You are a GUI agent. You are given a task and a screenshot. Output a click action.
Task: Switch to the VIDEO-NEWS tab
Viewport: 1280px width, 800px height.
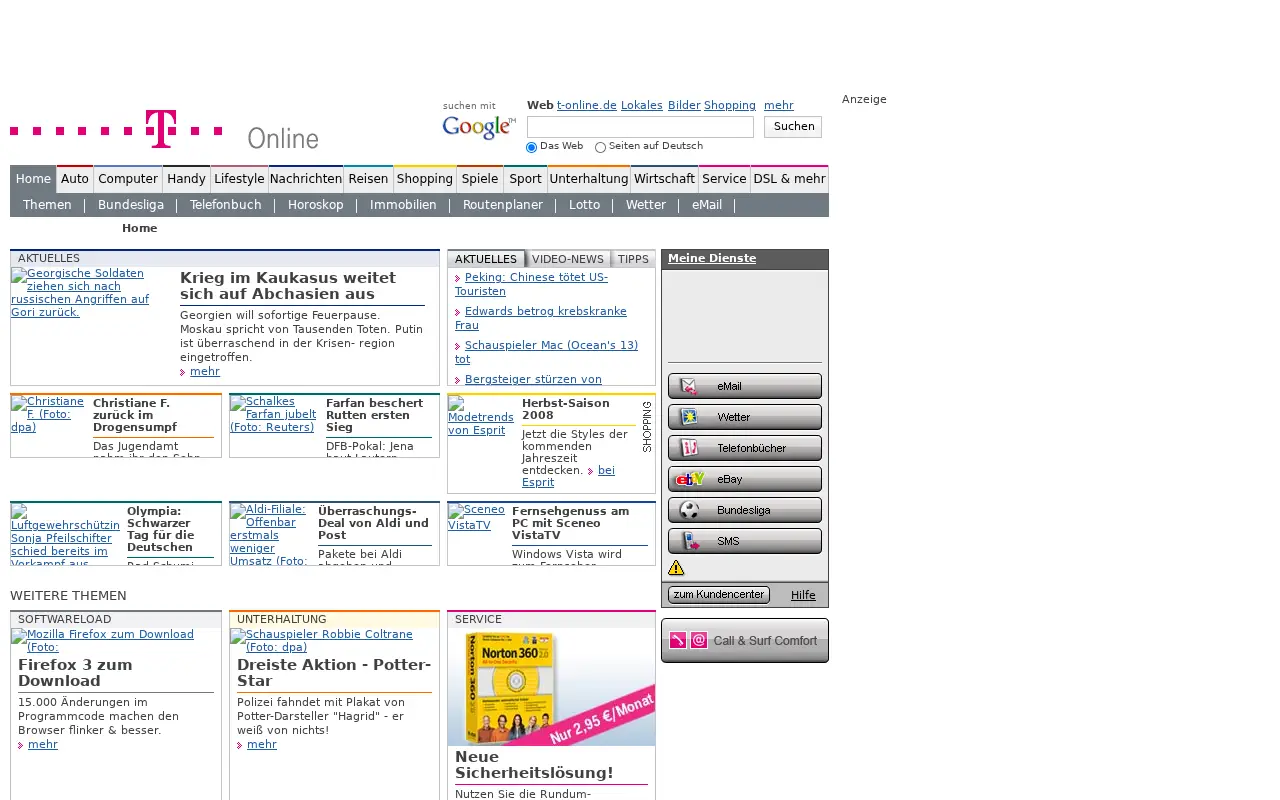pos(568,259)
